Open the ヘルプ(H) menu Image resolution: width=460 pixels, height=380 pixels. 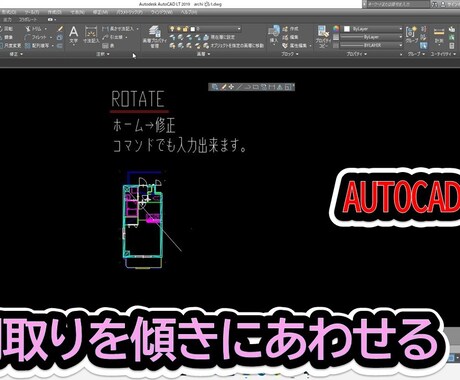189,12
